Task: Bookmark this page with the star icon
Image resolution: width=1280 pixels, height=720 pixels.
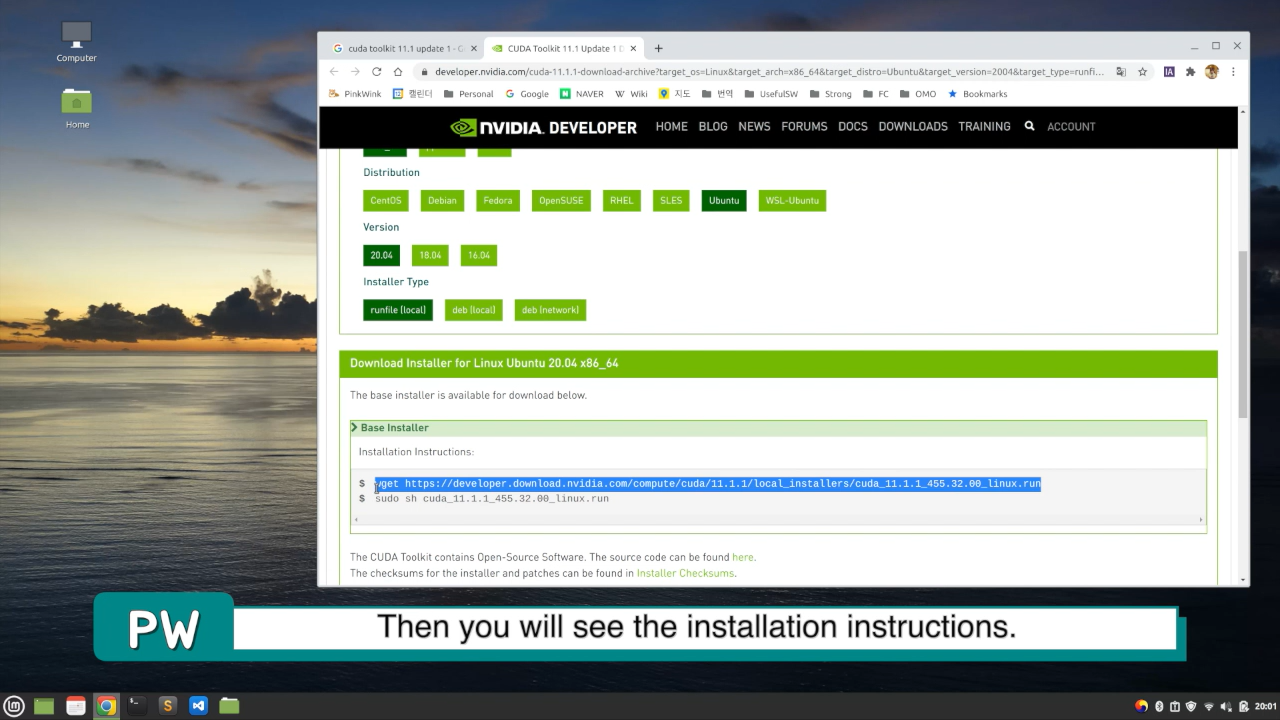Action: tap(1142, 72)
